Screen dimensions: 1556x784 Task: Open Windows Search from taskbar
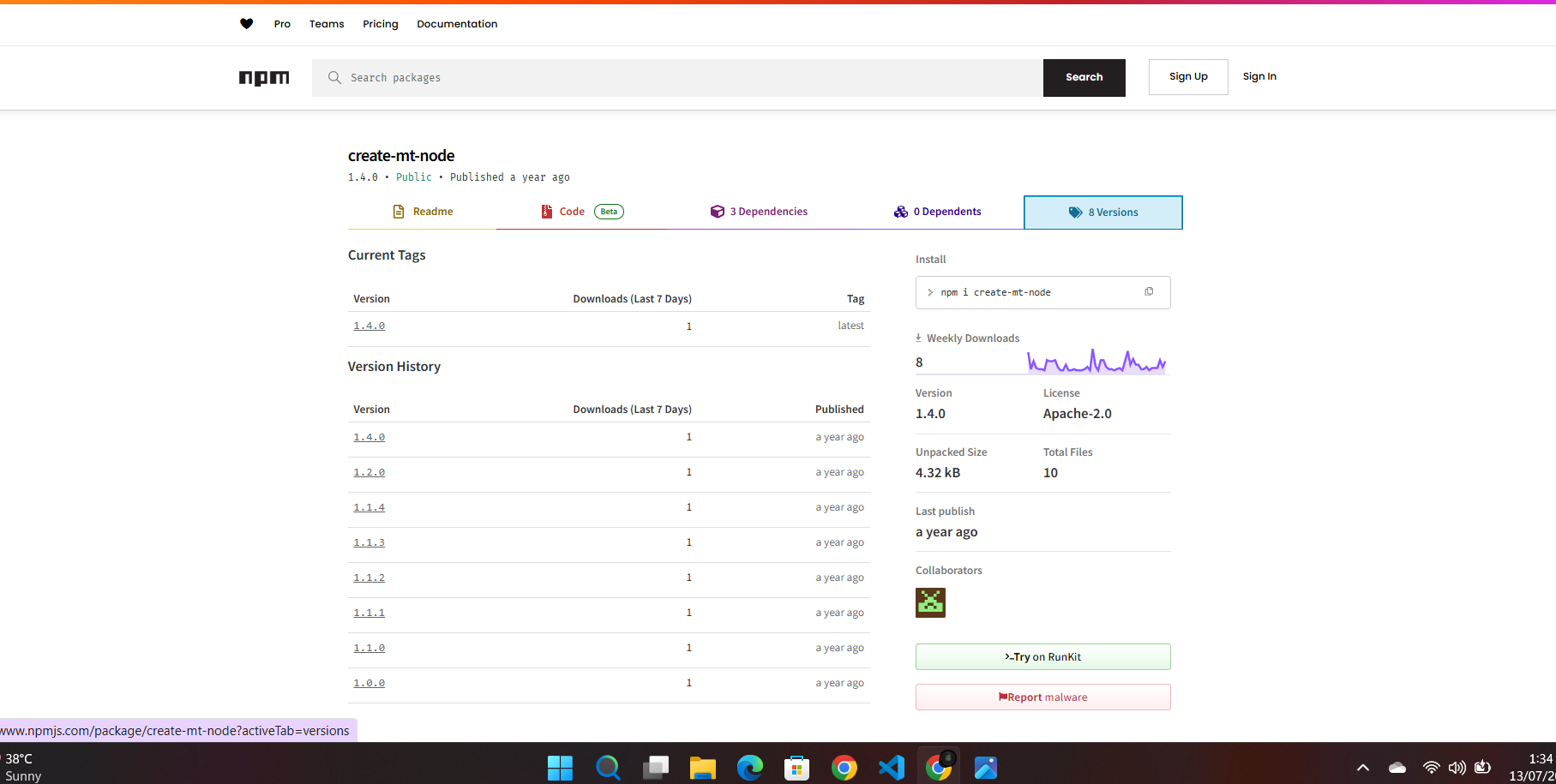click(x=608, y=768)
